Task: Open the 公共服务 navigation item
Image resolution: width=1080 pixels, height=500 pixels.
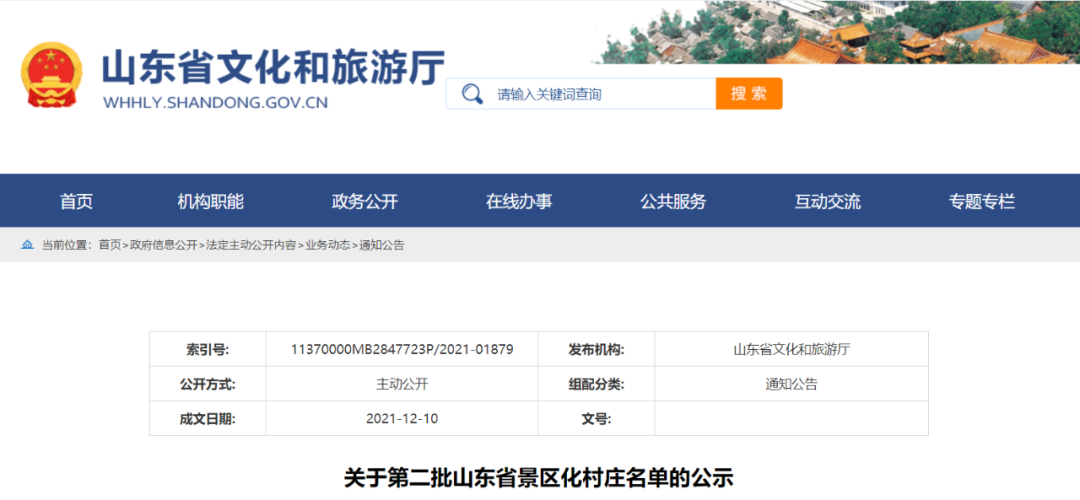Action: tap(673, 201)
